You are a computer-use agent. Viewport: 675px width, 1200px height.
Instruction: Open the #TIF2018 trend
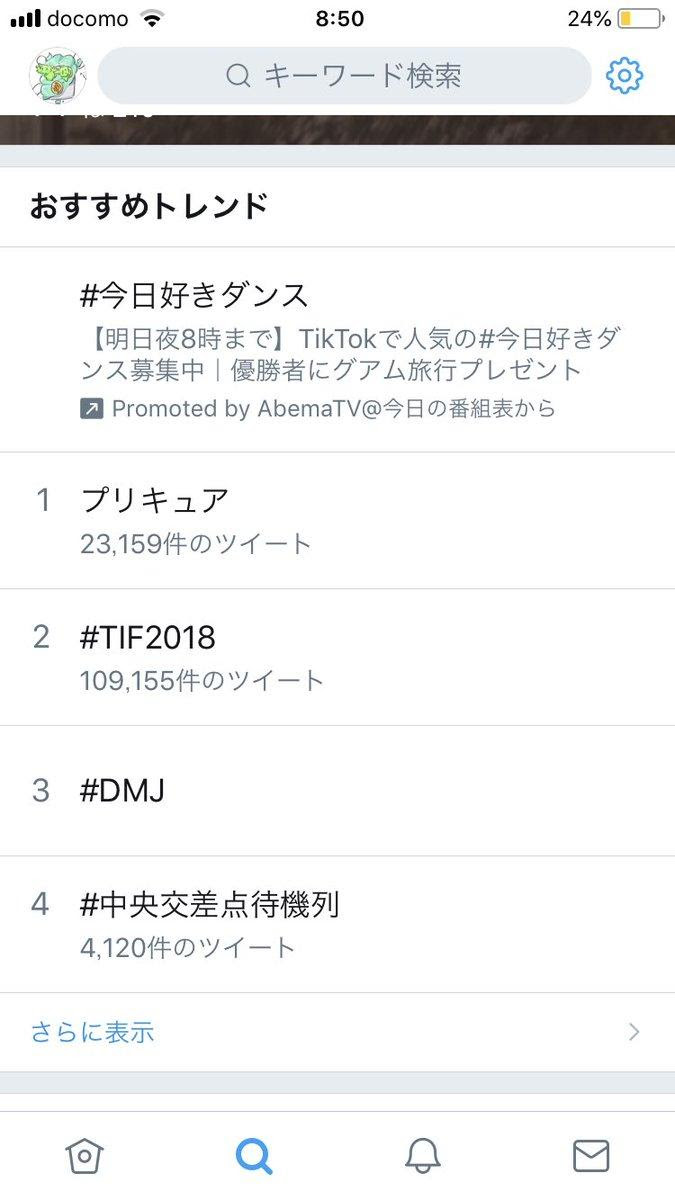337,657
